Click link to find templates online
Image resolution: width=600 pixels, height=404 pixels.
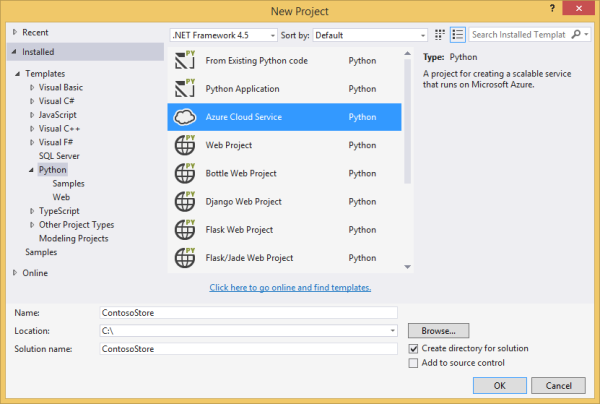290,287
